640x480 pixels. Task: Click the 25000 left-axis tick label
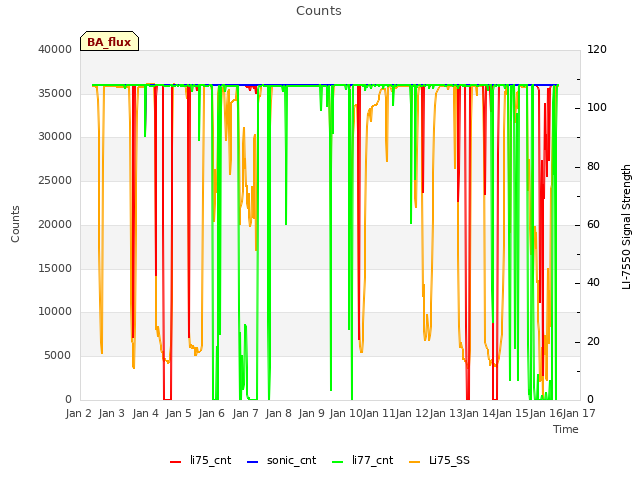coord(55,180)
